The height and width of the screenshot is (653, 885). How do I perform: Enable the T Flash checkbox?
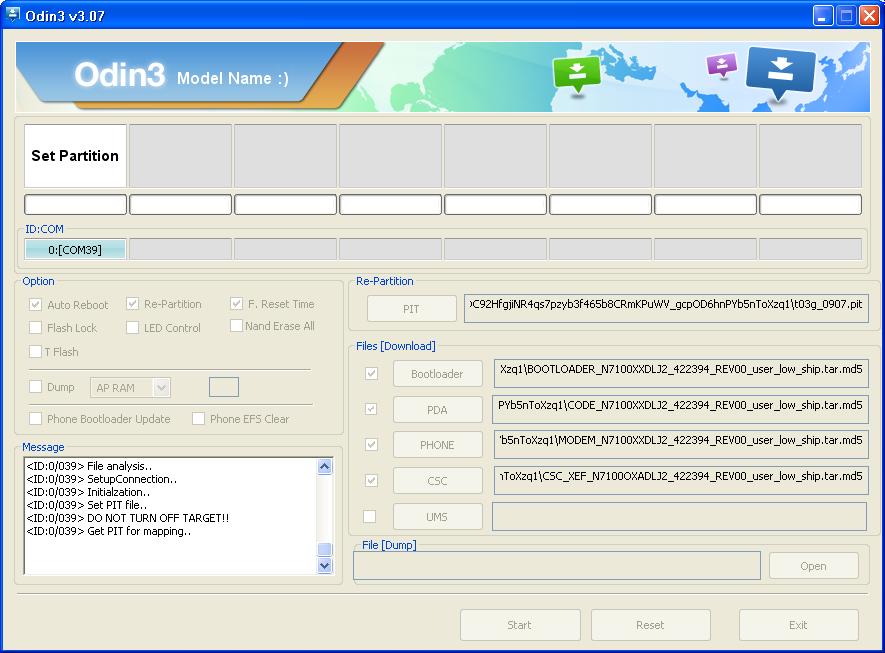coord(35,352)
